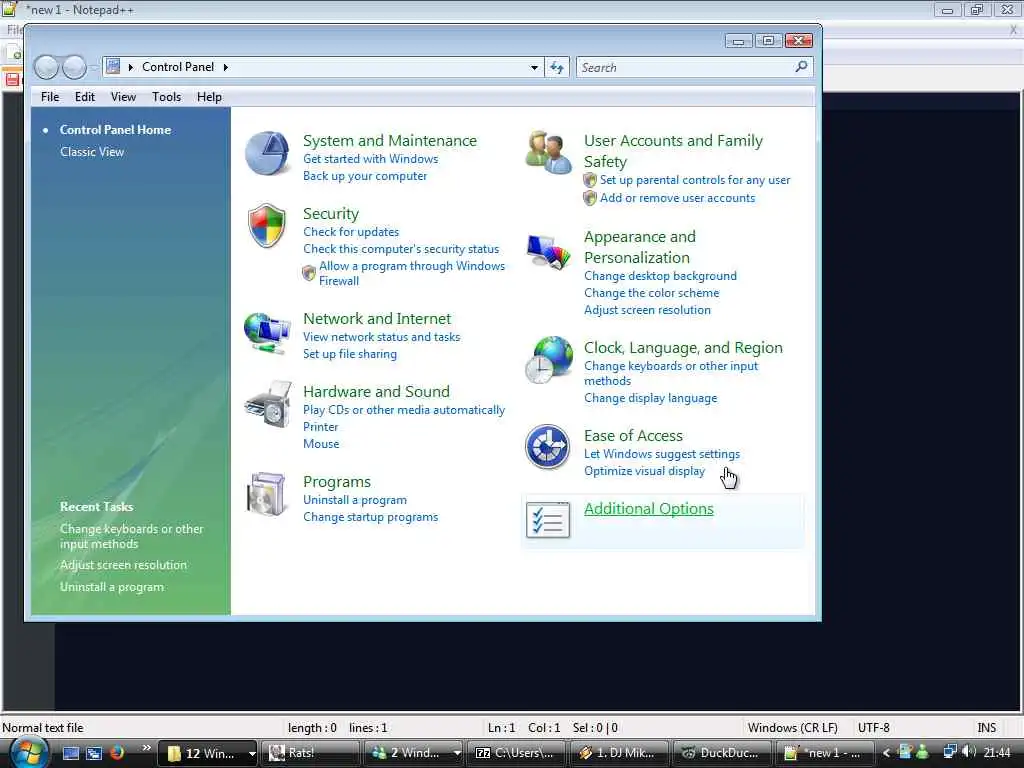Expand the 2 Windows taskbar group dropdown

pyautogui.click(x=457, y=754)
